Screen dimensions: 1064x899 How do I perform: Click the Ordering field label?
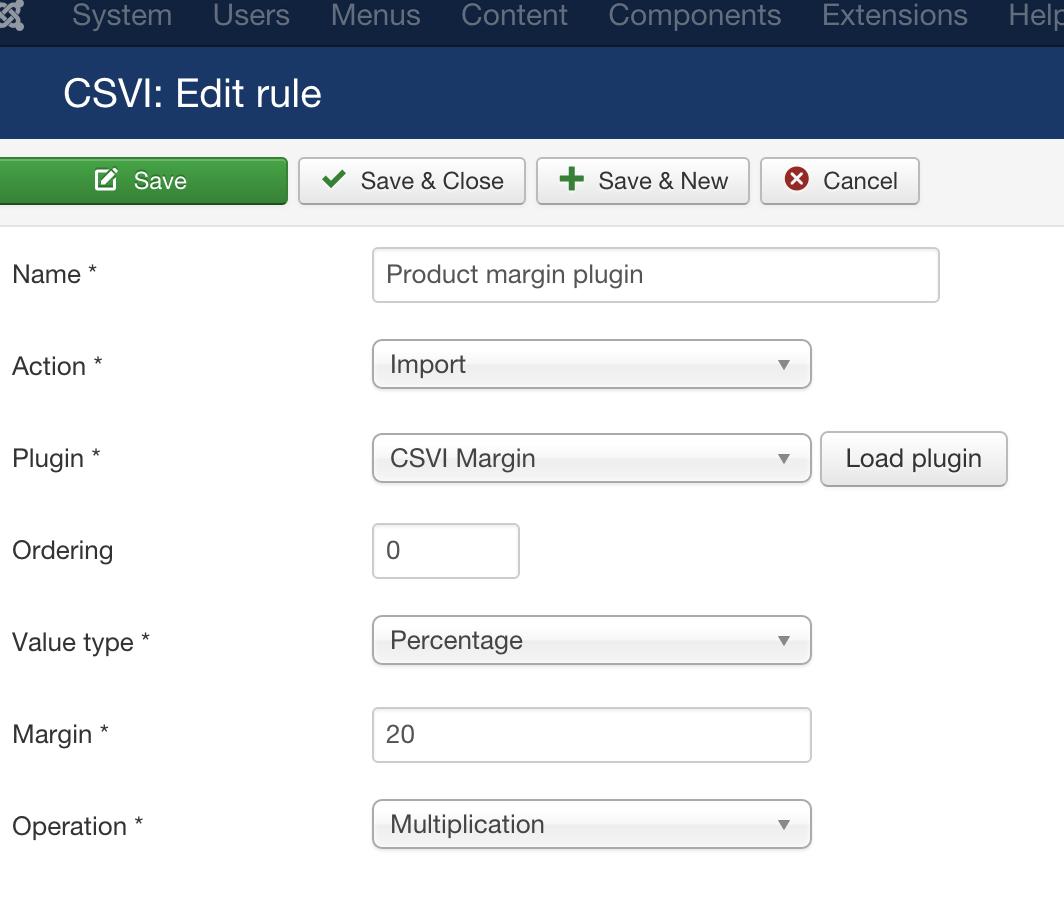pos(62,550)
